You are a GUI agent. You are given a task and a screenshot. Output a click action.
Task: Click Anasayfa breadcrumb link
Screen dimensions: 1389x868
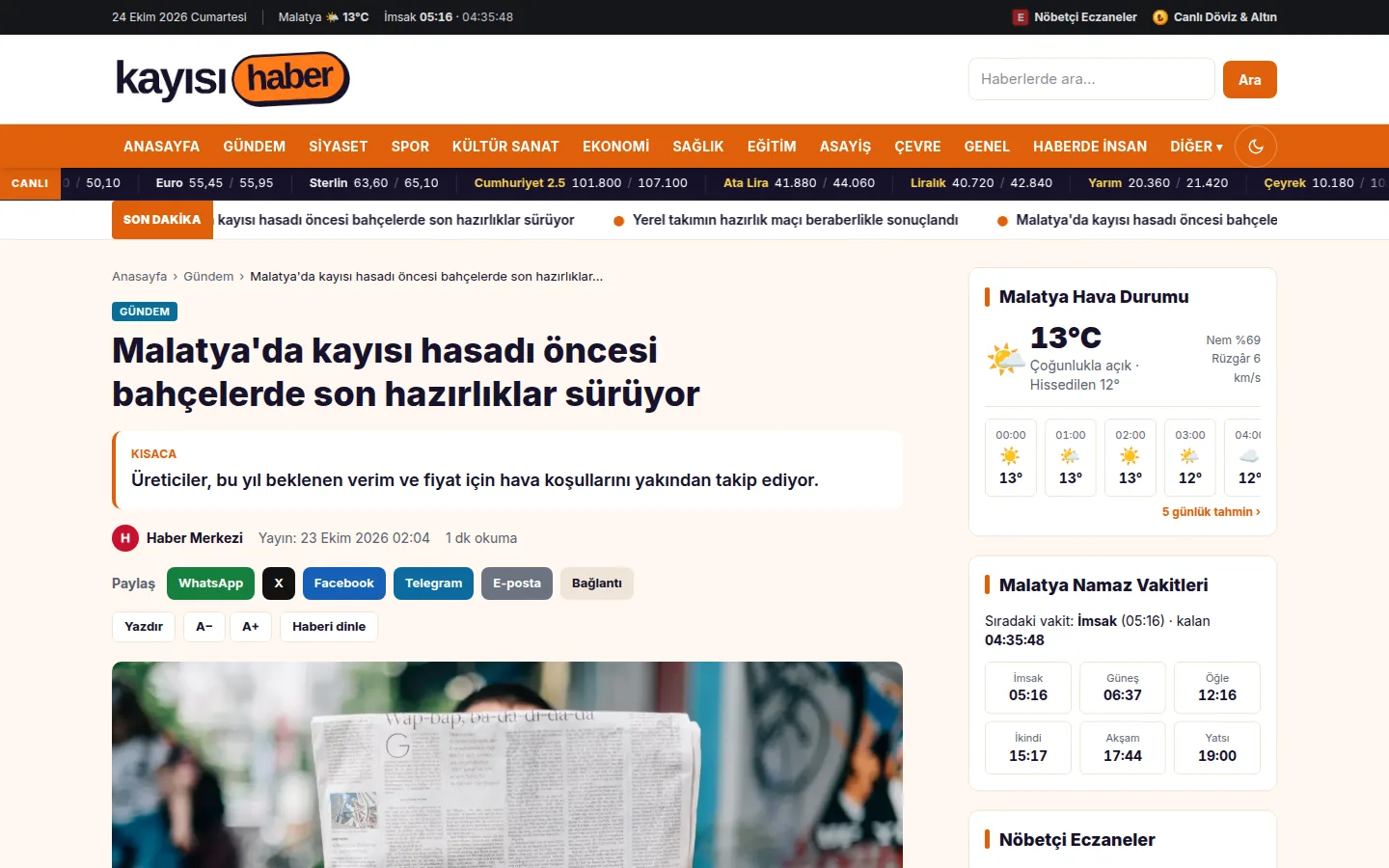pyautogui.click(x=139, y=277)
